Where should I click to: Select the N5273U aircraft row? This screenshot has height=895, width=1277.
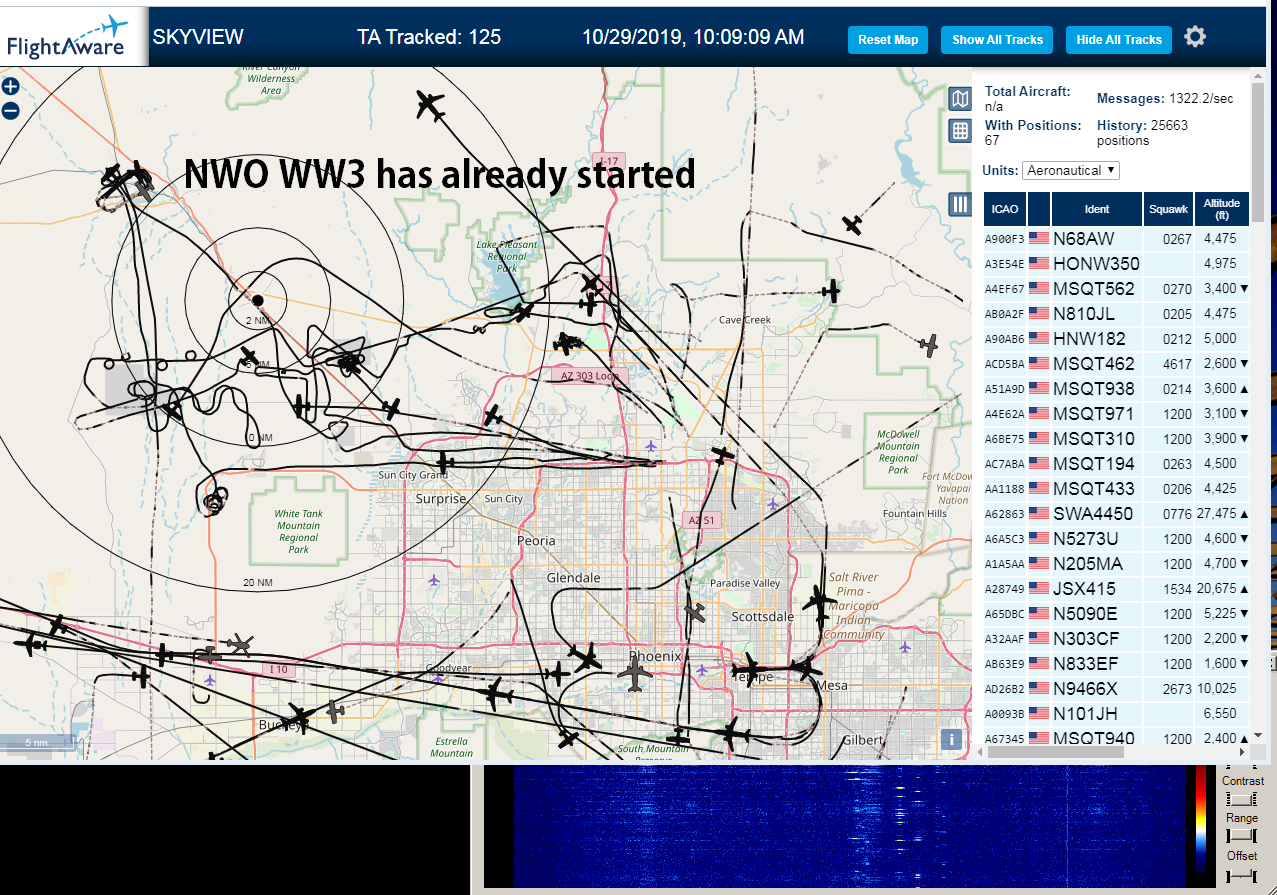pyautogui.click(x=1117, y=539)
